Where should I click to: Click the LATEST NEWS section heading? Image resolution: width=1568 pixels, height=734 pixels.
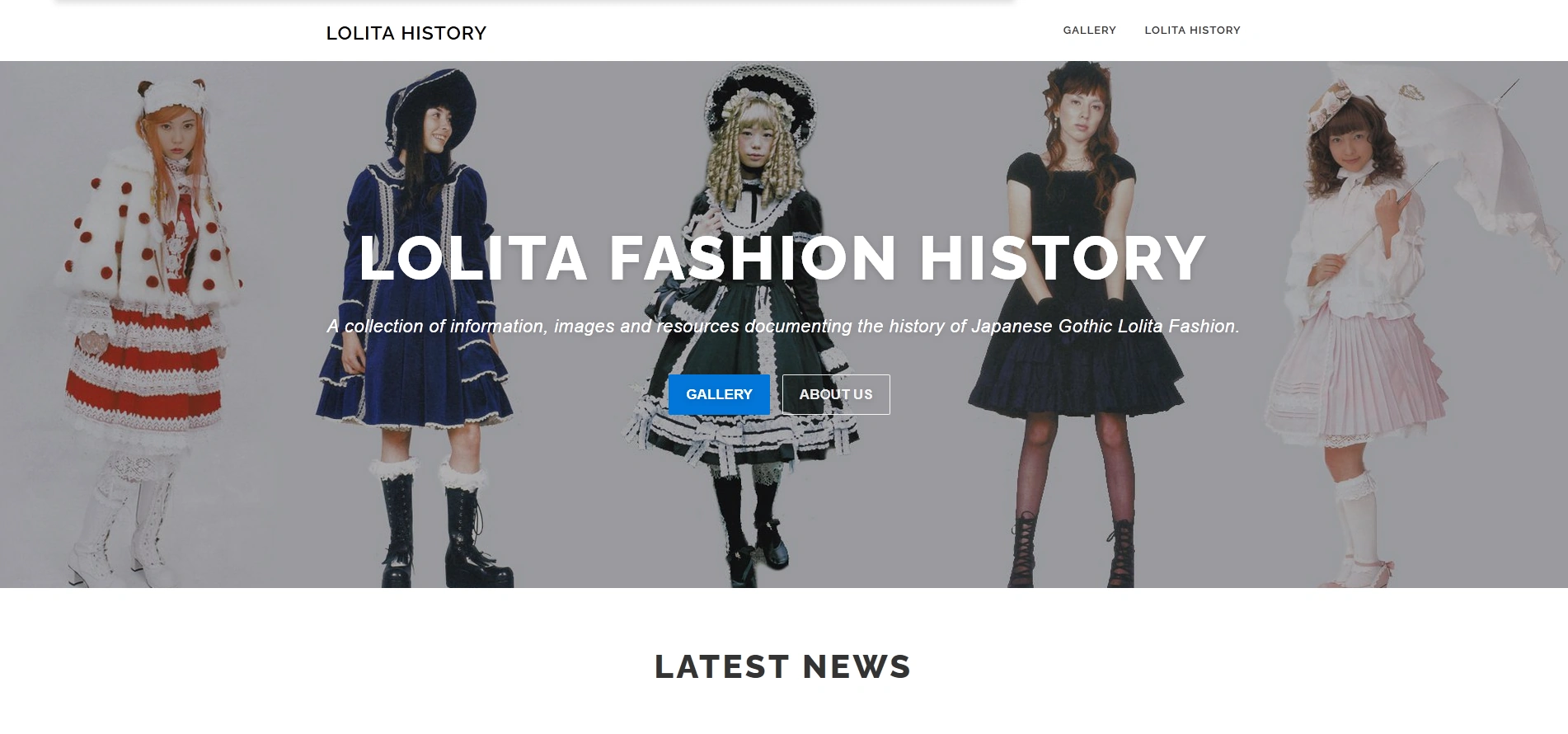(x=782, y=666)
